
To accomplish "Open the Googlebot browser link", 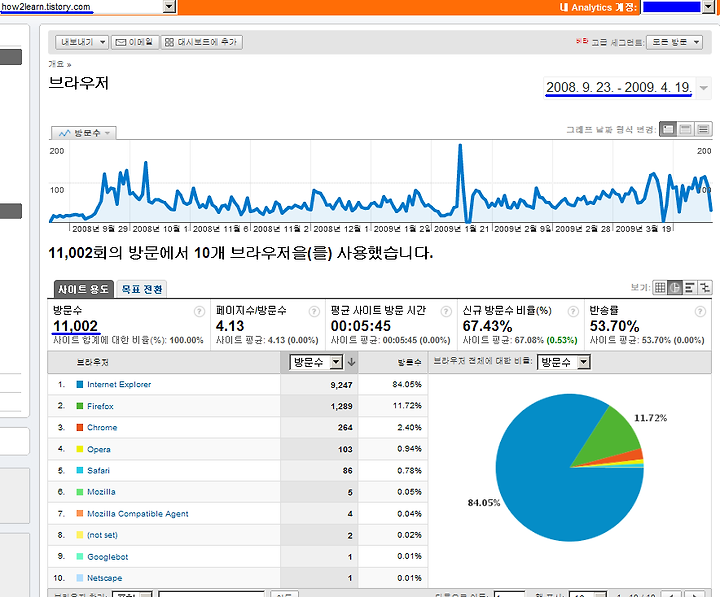I will tap(107, 557).
